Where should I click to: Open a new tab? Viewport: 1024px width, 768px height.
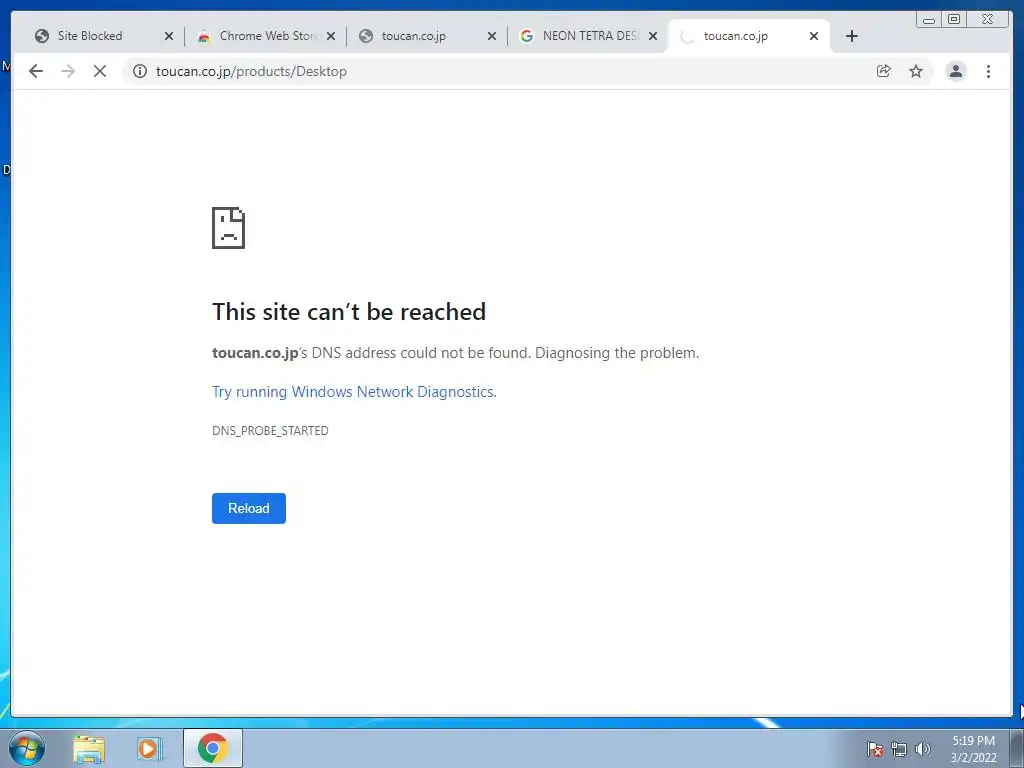point(852,36)
